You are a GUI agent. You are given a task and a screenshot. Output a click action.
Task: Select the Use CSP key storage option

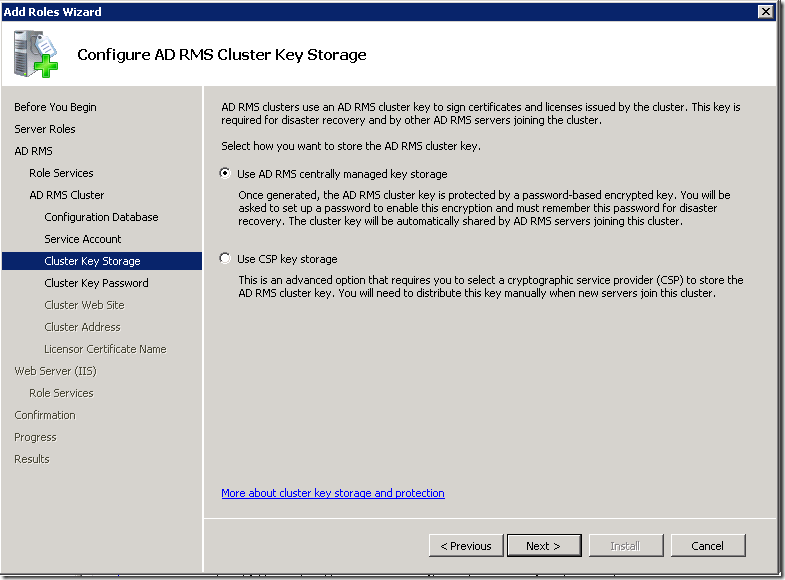pyautogui.click(x=225, y=258)
